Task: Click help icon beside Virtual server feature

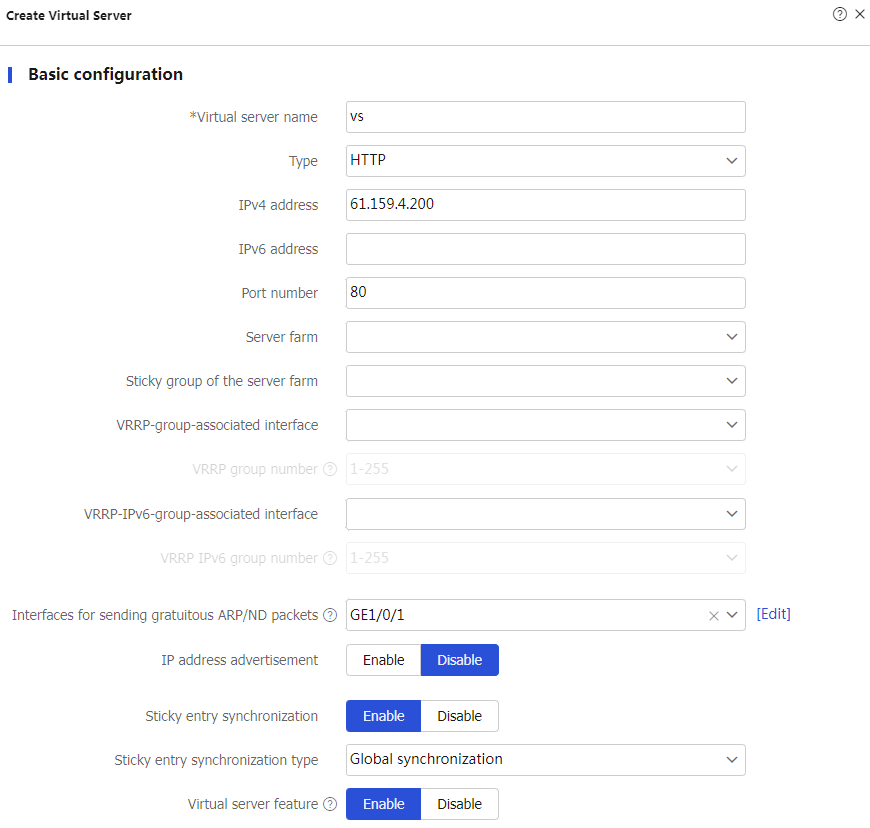Action: click(x=330, y=804)
